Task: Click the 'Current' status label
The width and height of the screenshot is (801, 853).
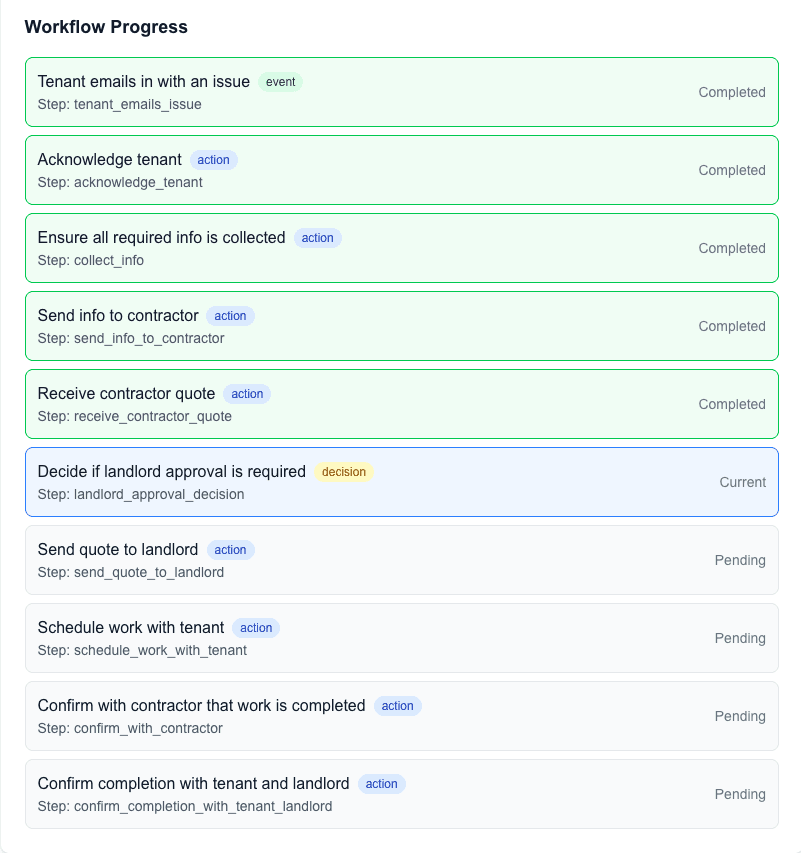Action: point(742,482)
